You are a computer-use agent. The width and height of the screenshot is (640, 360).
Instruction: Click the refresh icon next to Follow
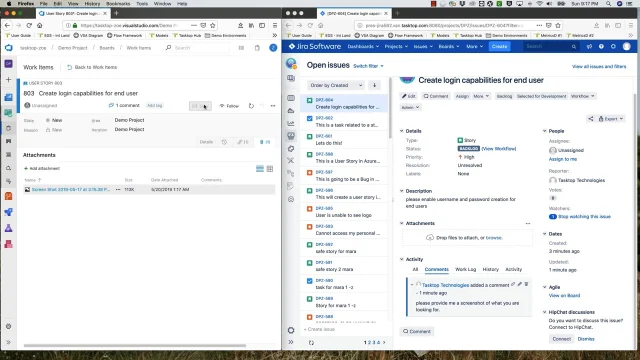pos(251,106)
